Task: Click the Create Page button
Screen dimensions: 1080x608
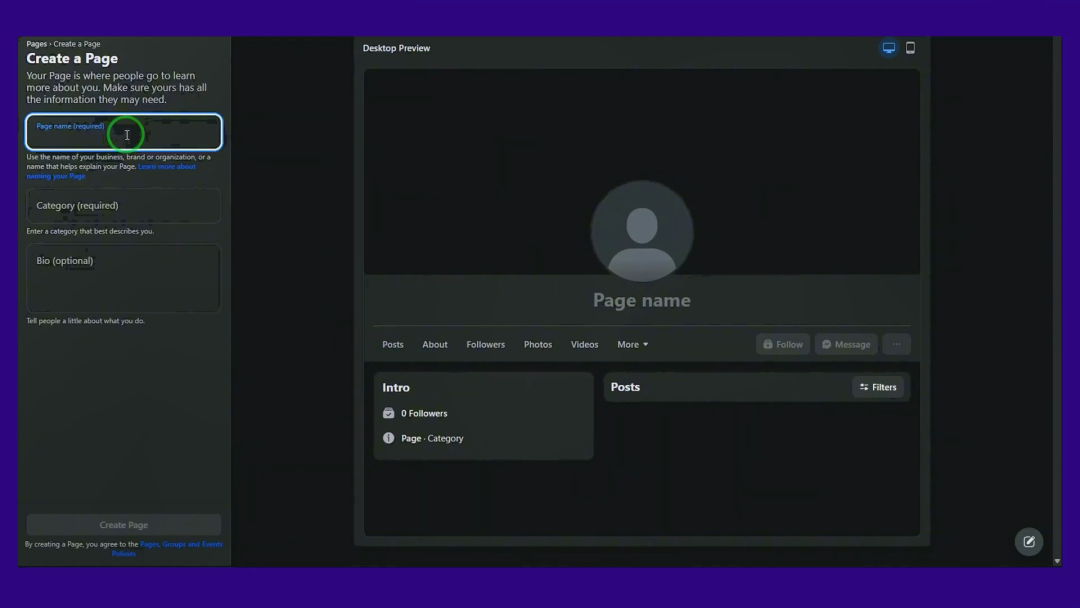Action: coord(124,525)
